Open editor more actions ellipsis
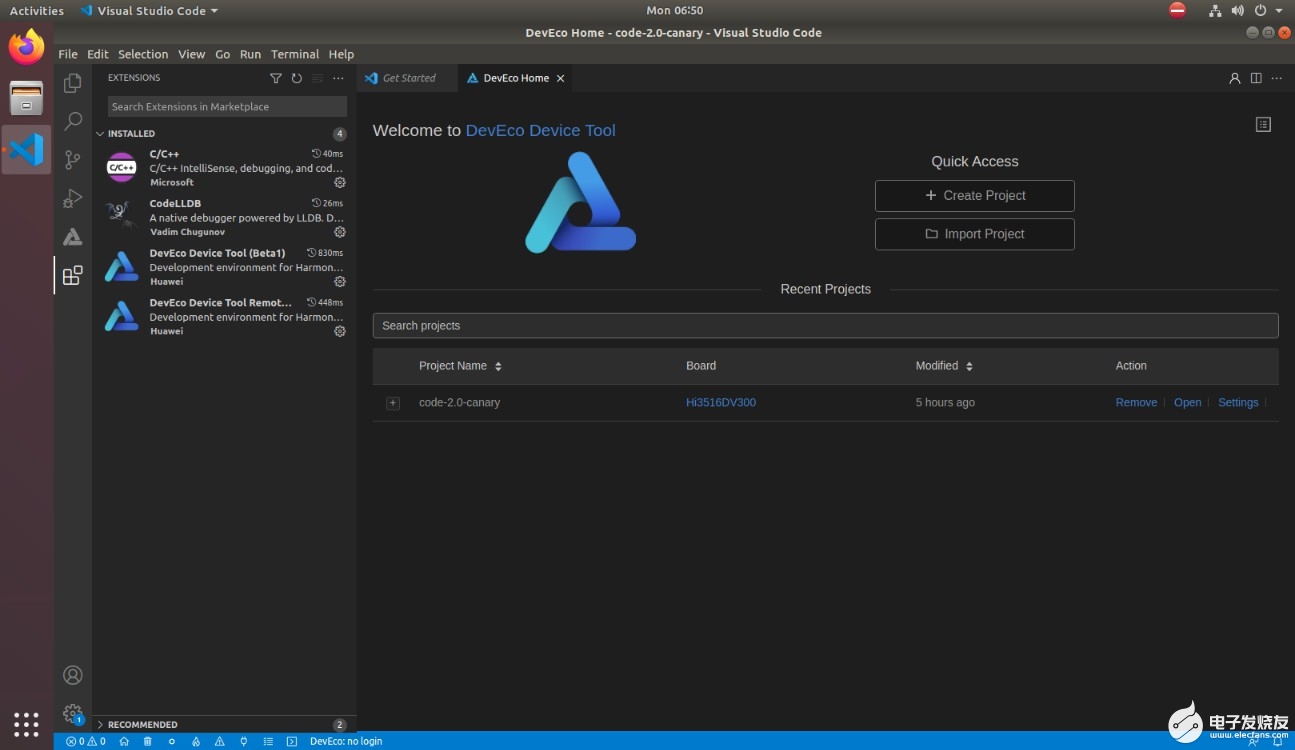The image size is (1295, 750). 1277,78
